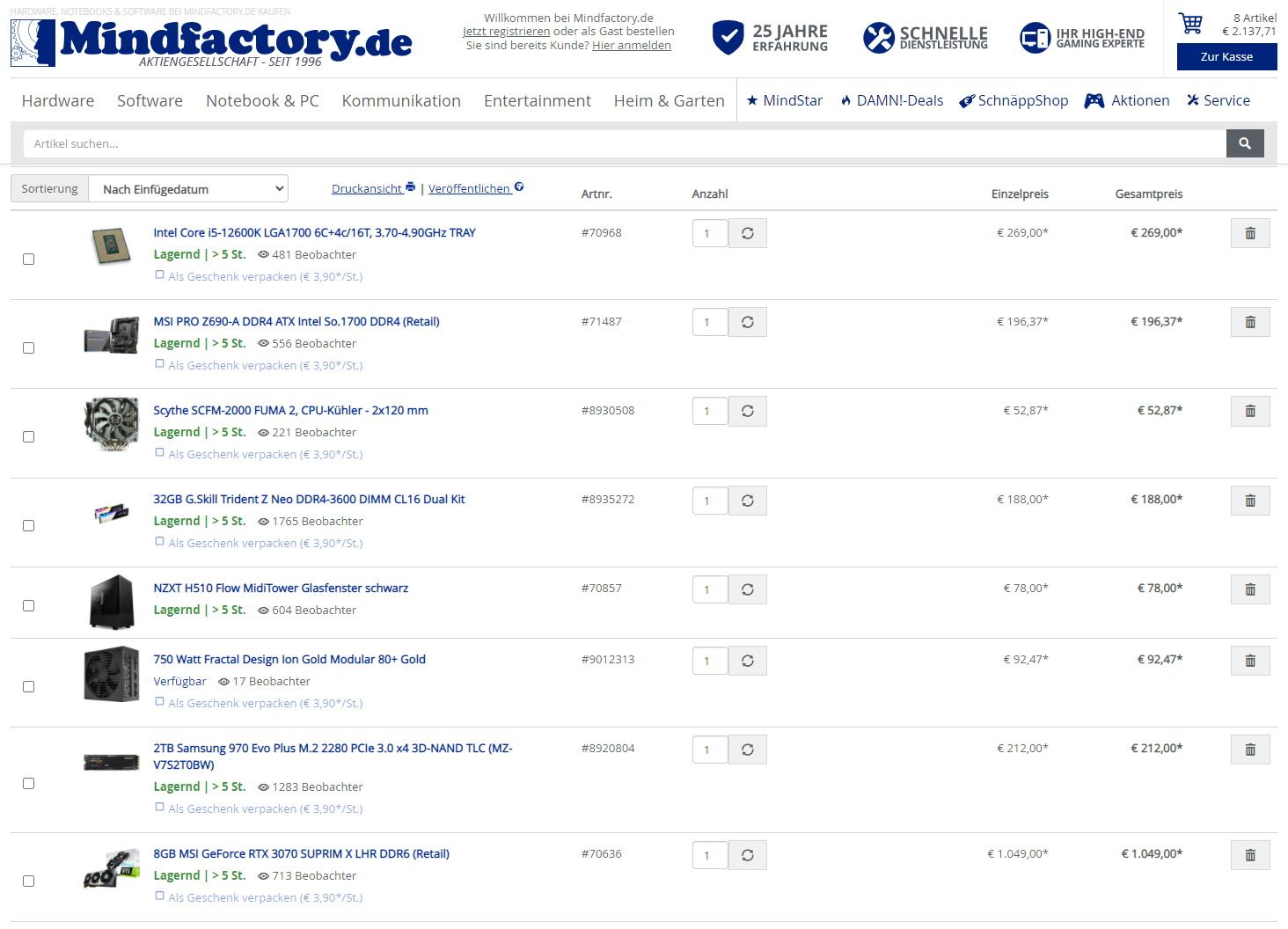The image size is (1288, 929).
Task: Select the Samsung 970 Evo Plus checkbox
Action: pos(28,783)
